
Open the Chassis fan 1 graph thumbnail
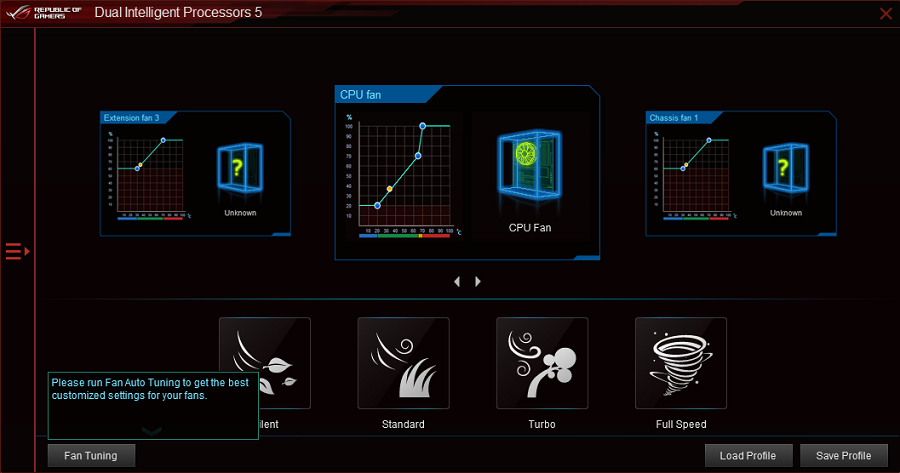coord(696,175)
